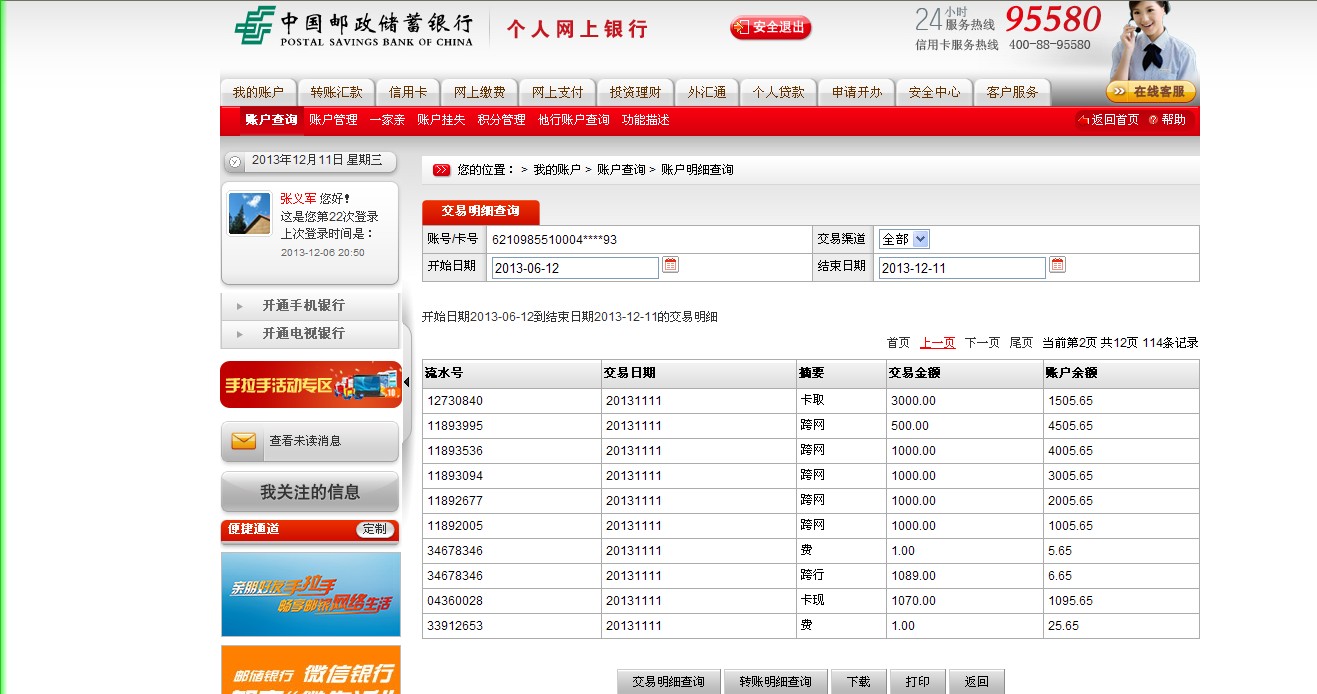Go to 下一页 next page of records

point(982,343)
